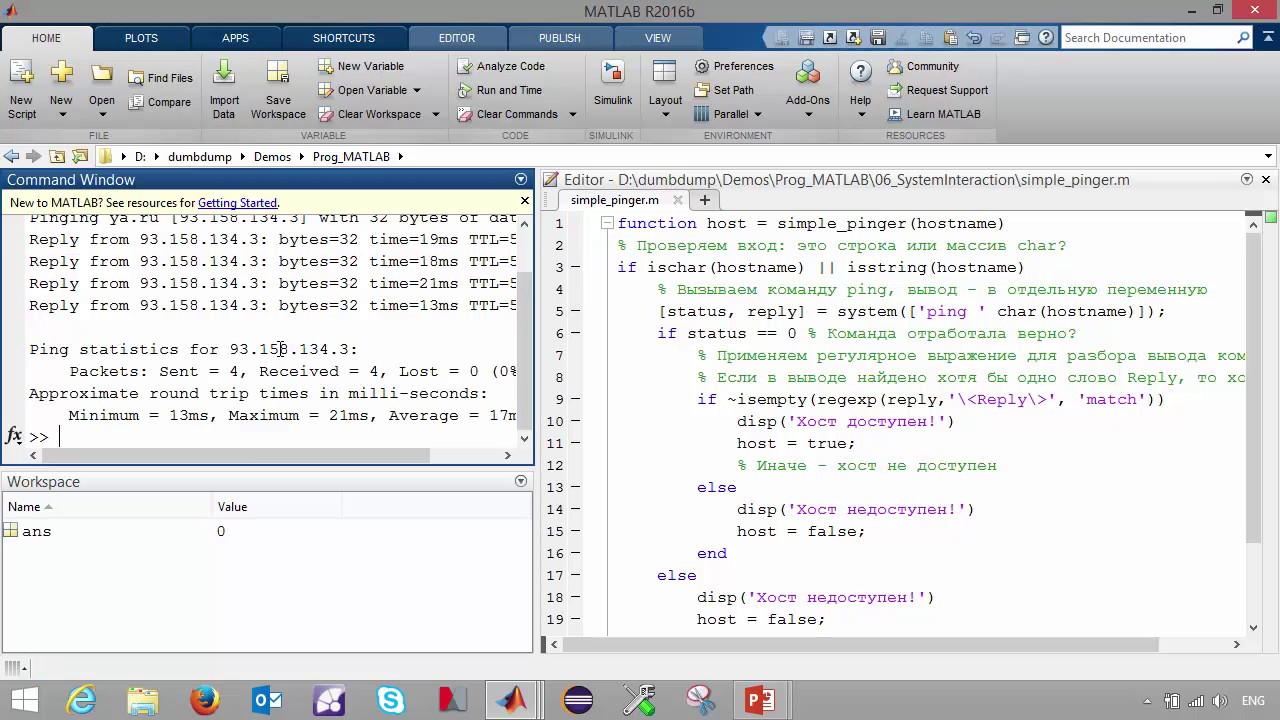The width and height of the screenshot is (1280, 720).
Task: Click the New Script icon
Action: pyautogui.click(x=21, y=74)
